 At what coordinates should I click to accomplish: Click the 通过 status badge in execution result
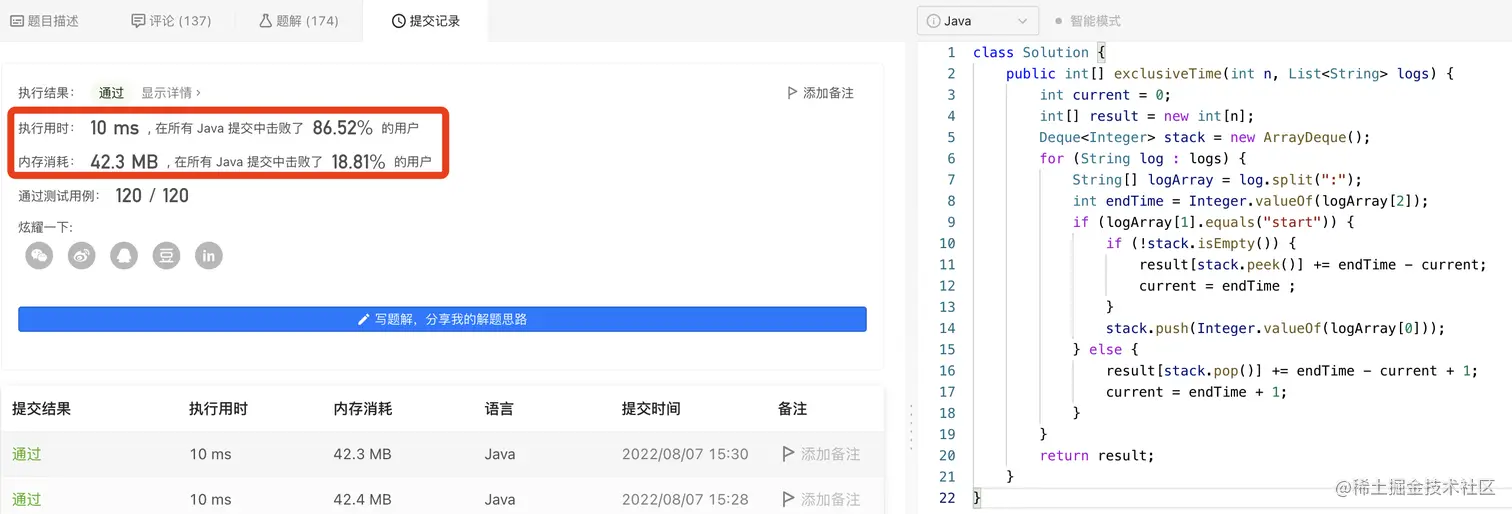[x=111, y=92]
